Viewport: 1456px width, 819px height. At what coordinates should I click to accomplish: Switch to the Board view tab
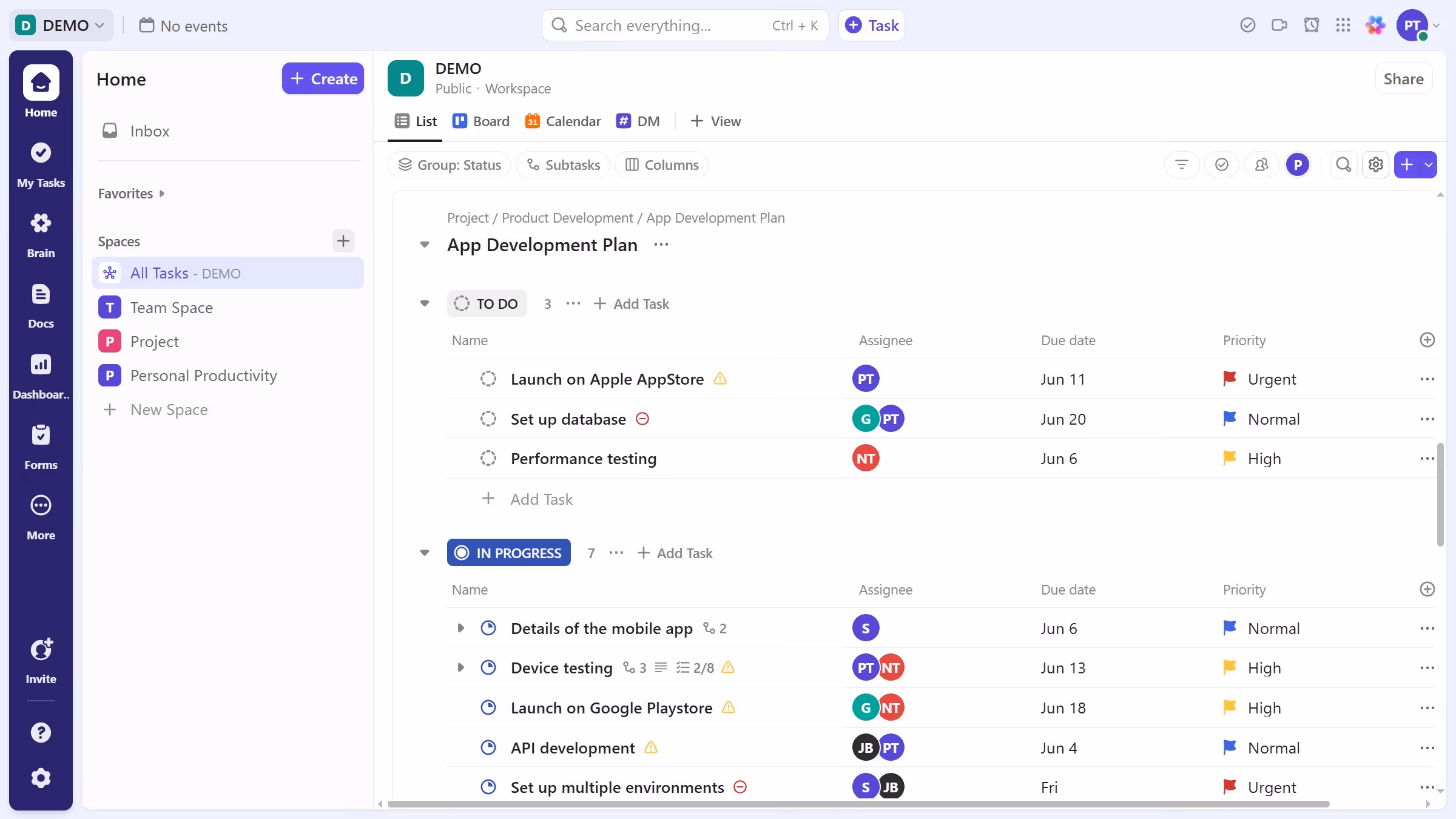(x=480, y=121)
